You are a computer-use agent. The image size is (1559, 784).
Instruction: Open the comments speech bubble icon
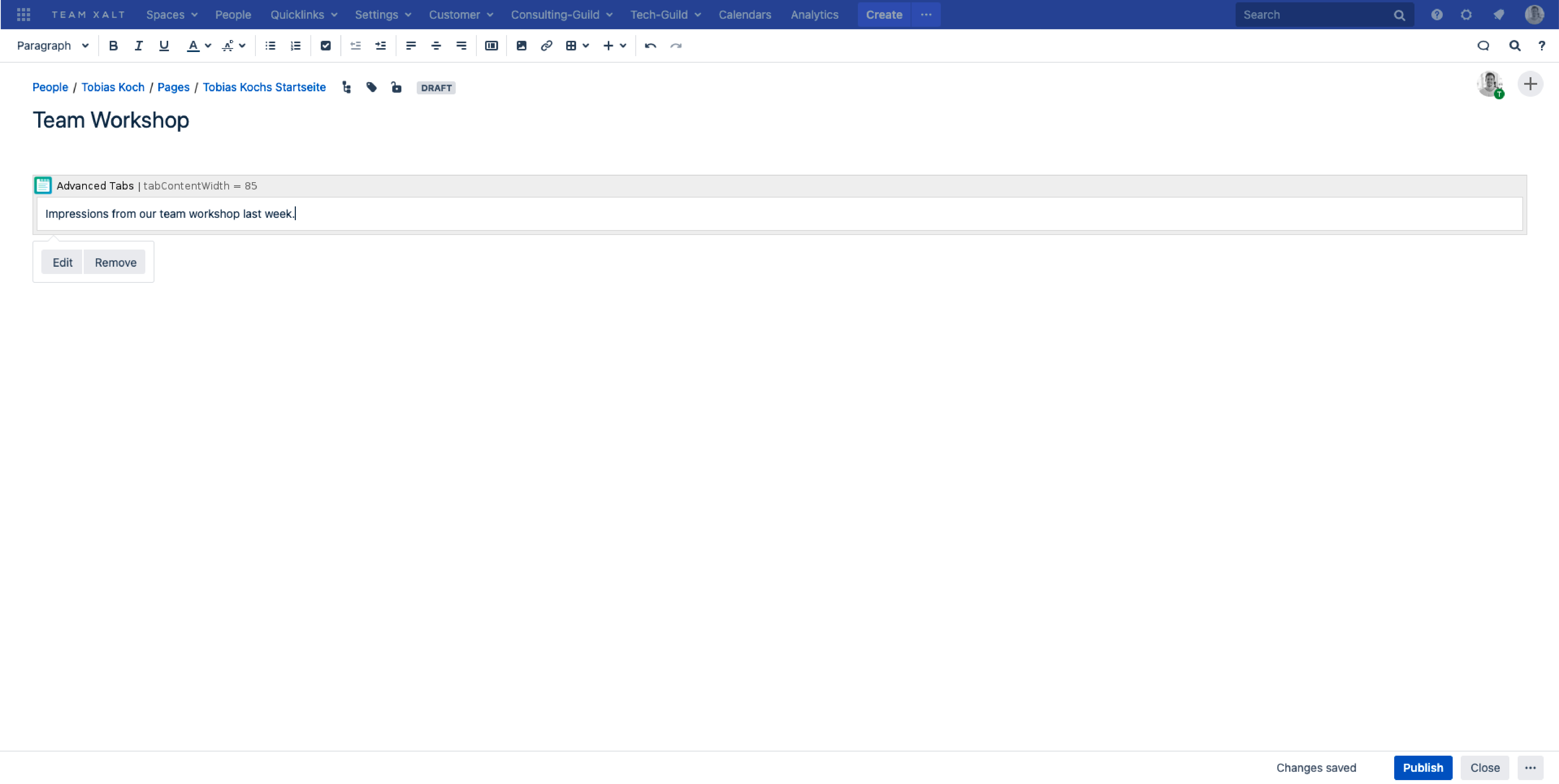click(x=1483, y=45)
